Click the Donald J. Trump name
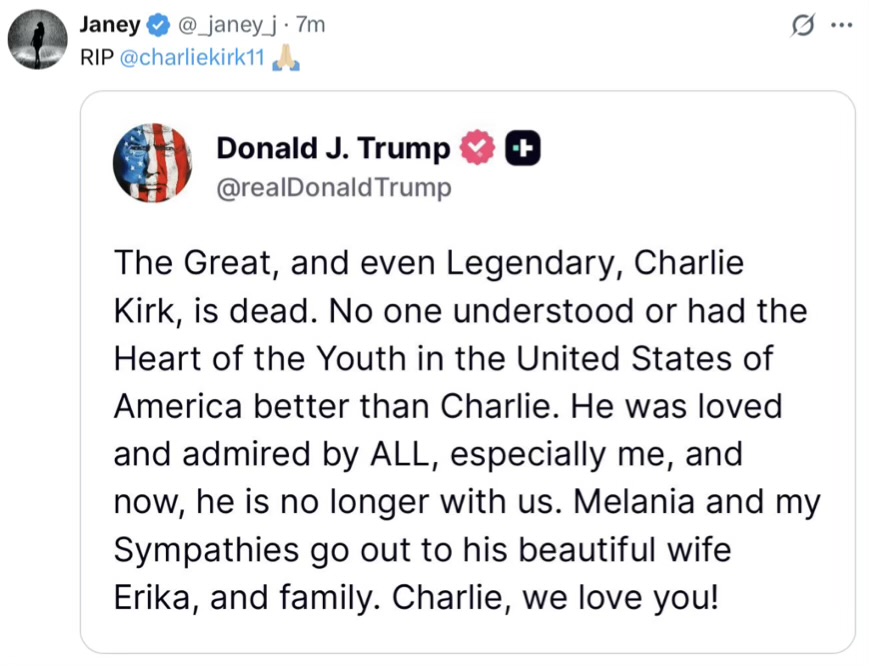The width and height of the screenshot is (869, 667). tap(333, 148)
